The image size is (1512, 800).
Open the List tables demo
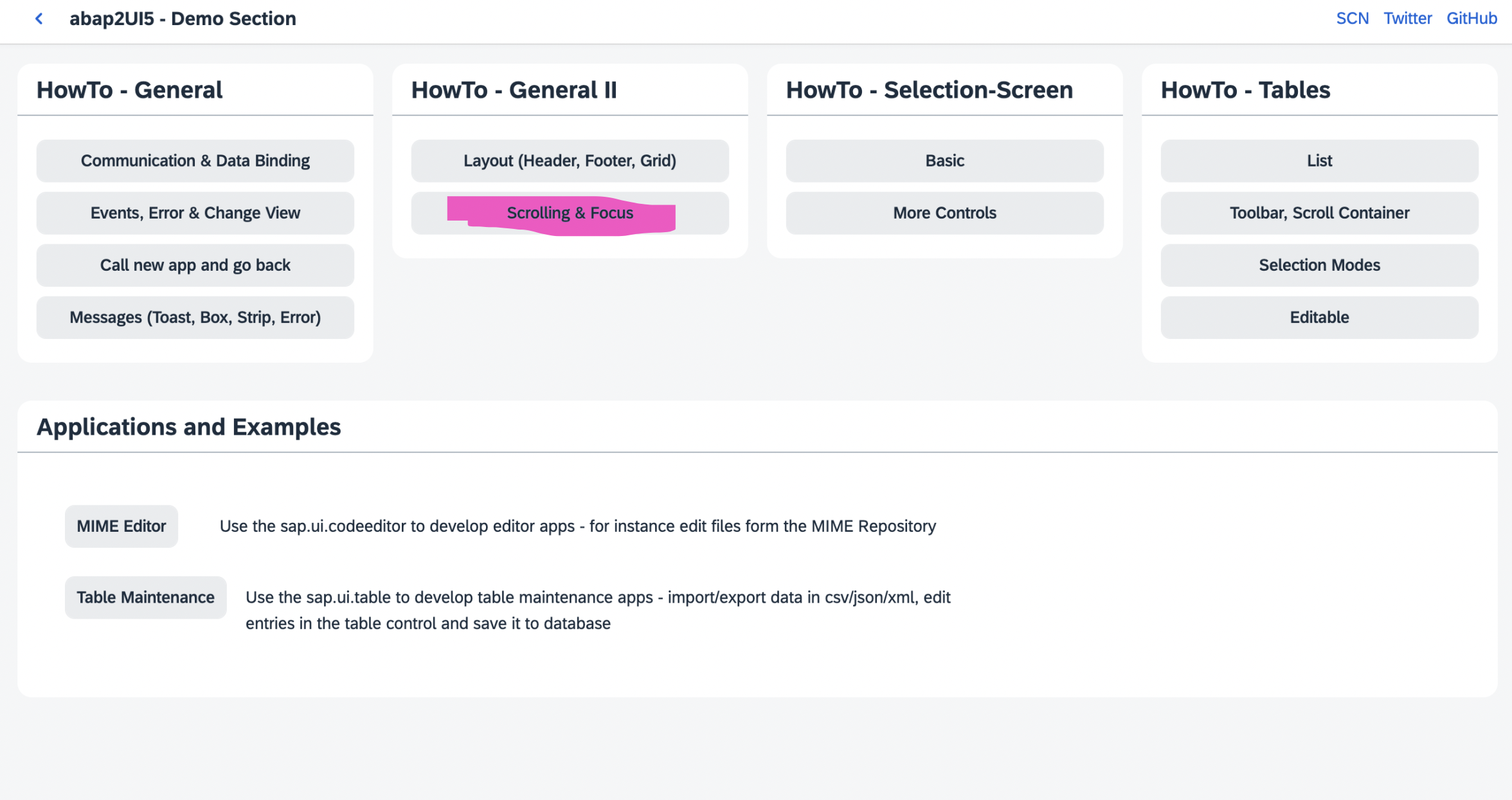pyautogui.click(x=1318, y=161)
